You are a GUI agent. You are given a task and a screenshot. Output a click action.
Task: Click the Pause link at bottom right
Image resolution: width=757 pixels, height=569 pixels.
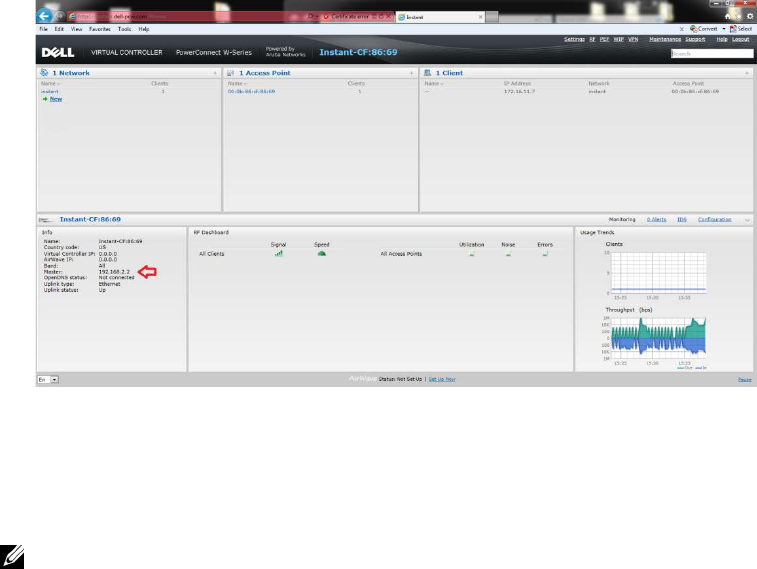(x=744, y=380)
